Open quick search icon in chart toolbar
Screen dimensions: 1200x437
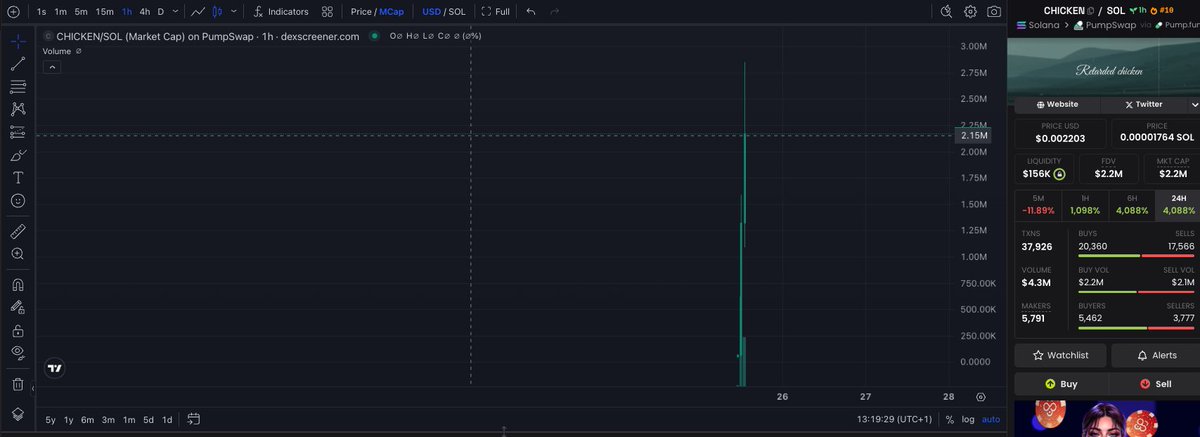pos(946,11)
